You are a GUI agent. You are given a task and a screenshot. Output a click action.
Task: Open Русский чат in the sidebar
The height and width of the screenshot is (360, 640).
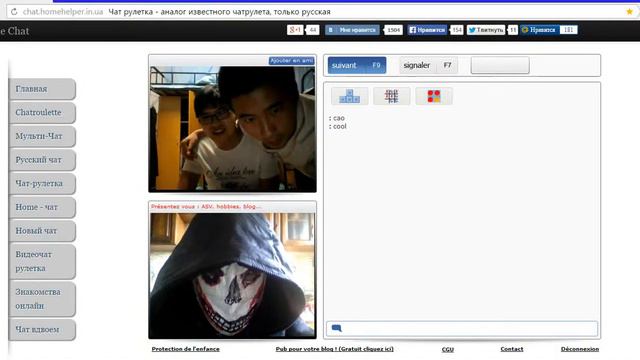pyautogui.click(x=42, y=160)
